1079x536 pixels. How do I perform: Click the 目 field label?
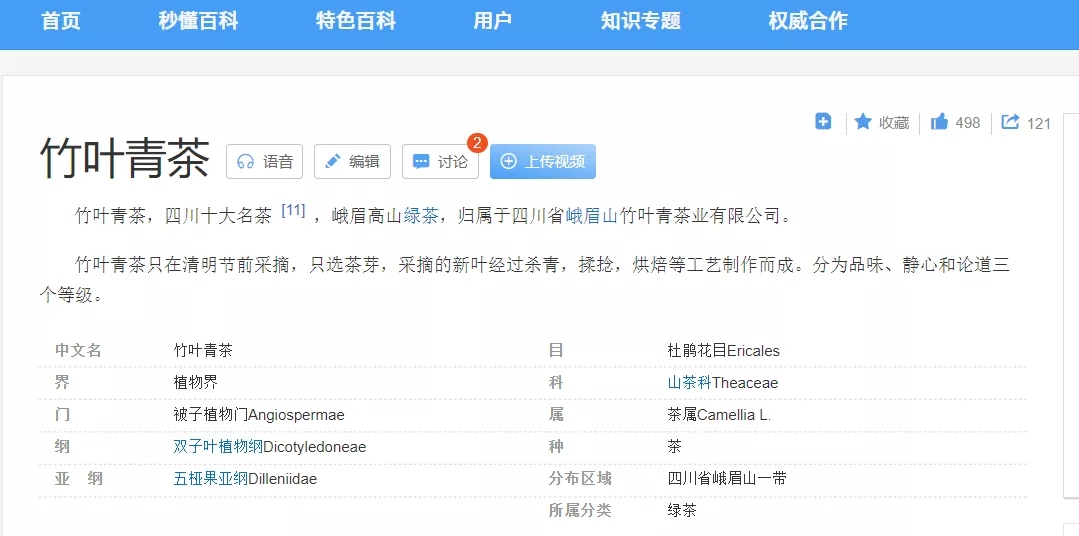pos(556,351)
